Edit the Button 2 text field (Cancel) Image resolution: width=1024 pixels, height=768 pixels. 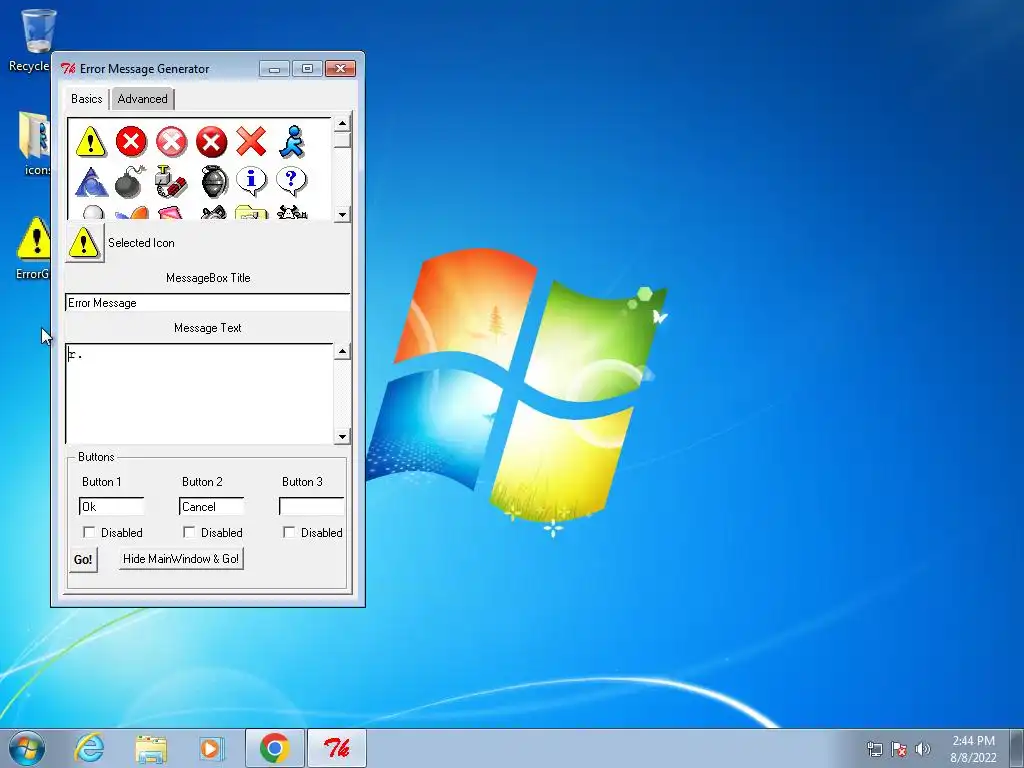[212, 506]
